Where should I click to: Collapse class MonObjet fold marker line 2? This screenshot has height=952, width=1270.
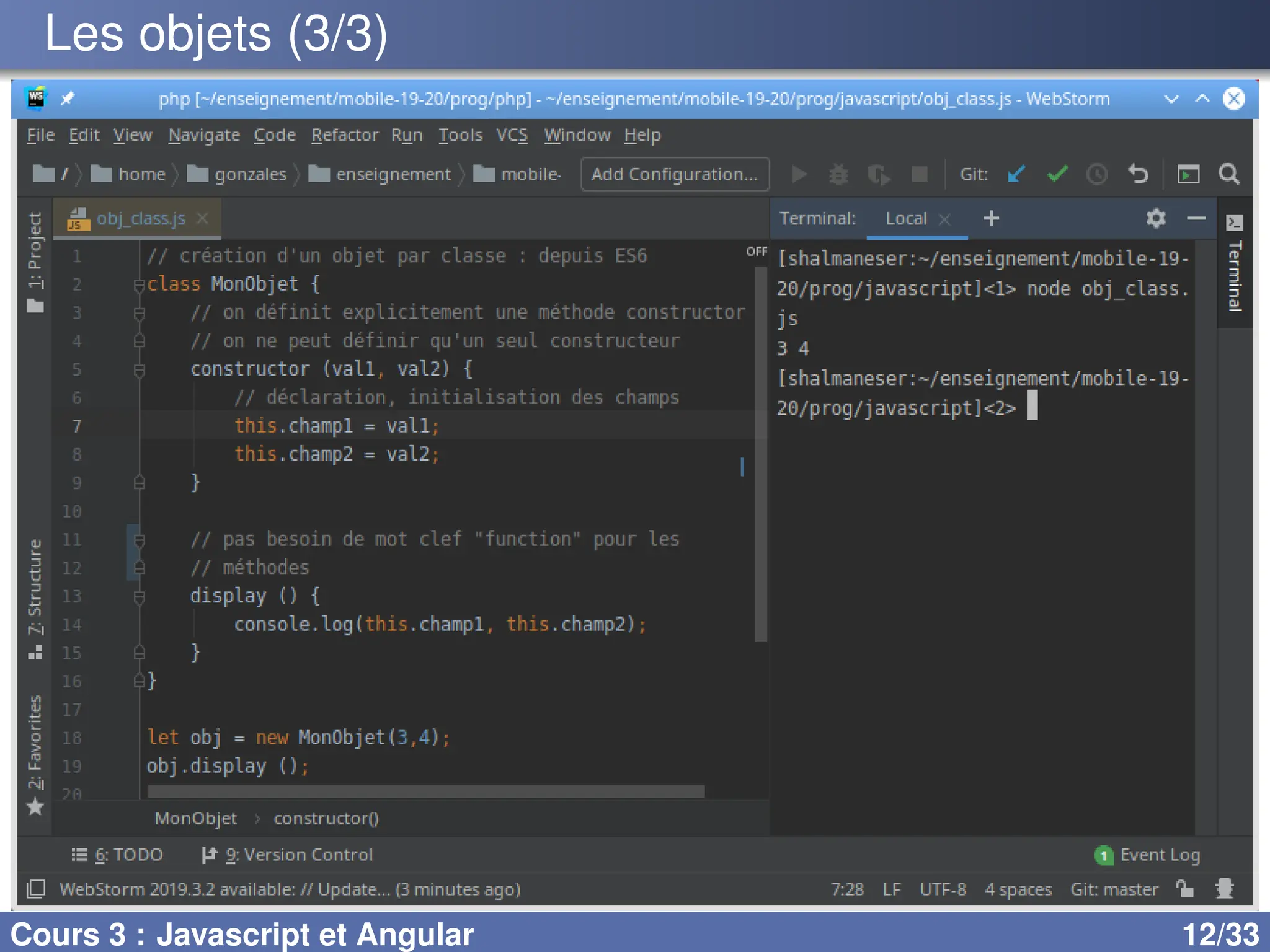tap(140, 285)
